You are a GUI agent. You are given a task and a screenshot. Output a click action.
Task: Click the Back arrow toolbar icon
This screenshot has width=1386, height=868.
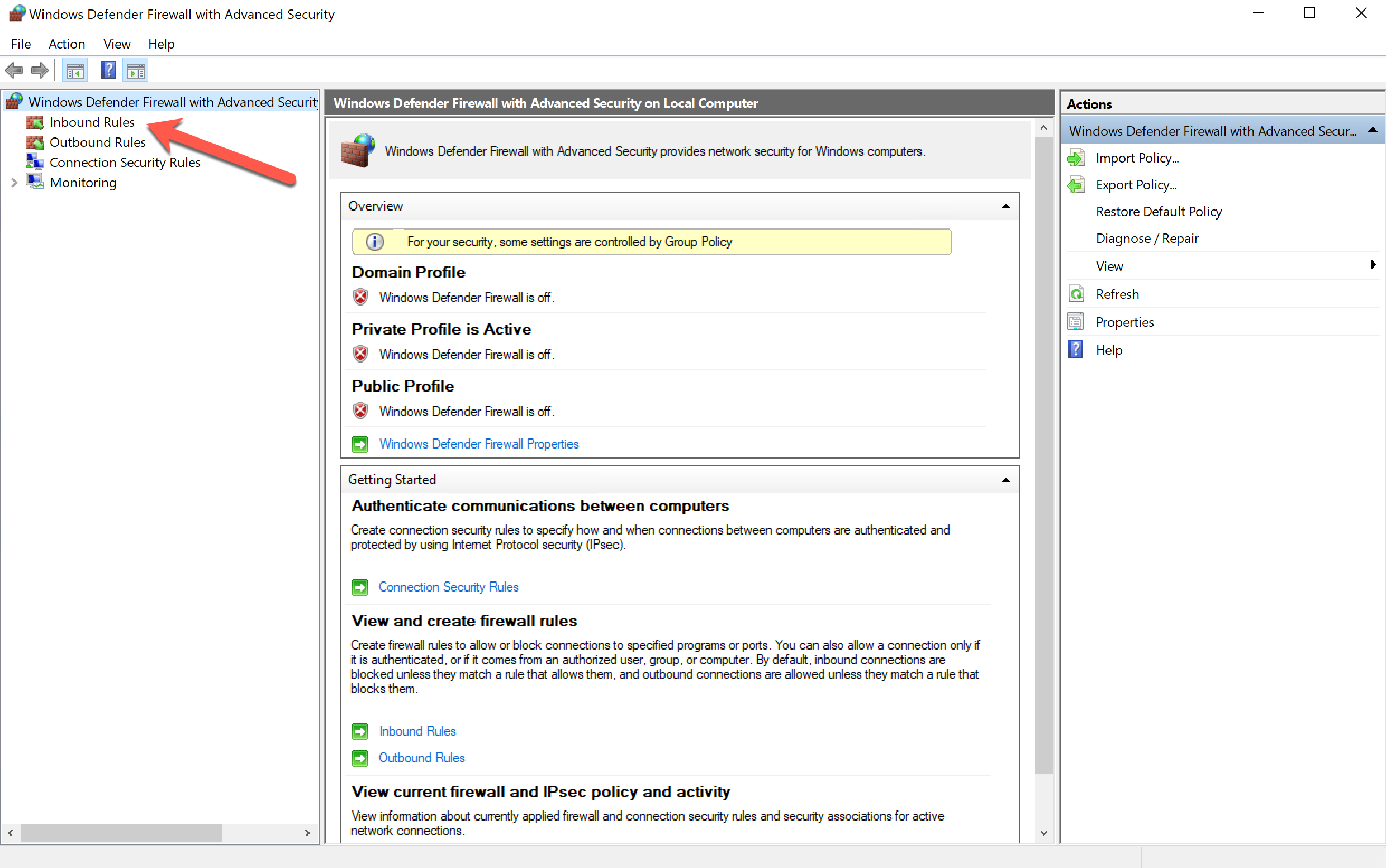14,70
